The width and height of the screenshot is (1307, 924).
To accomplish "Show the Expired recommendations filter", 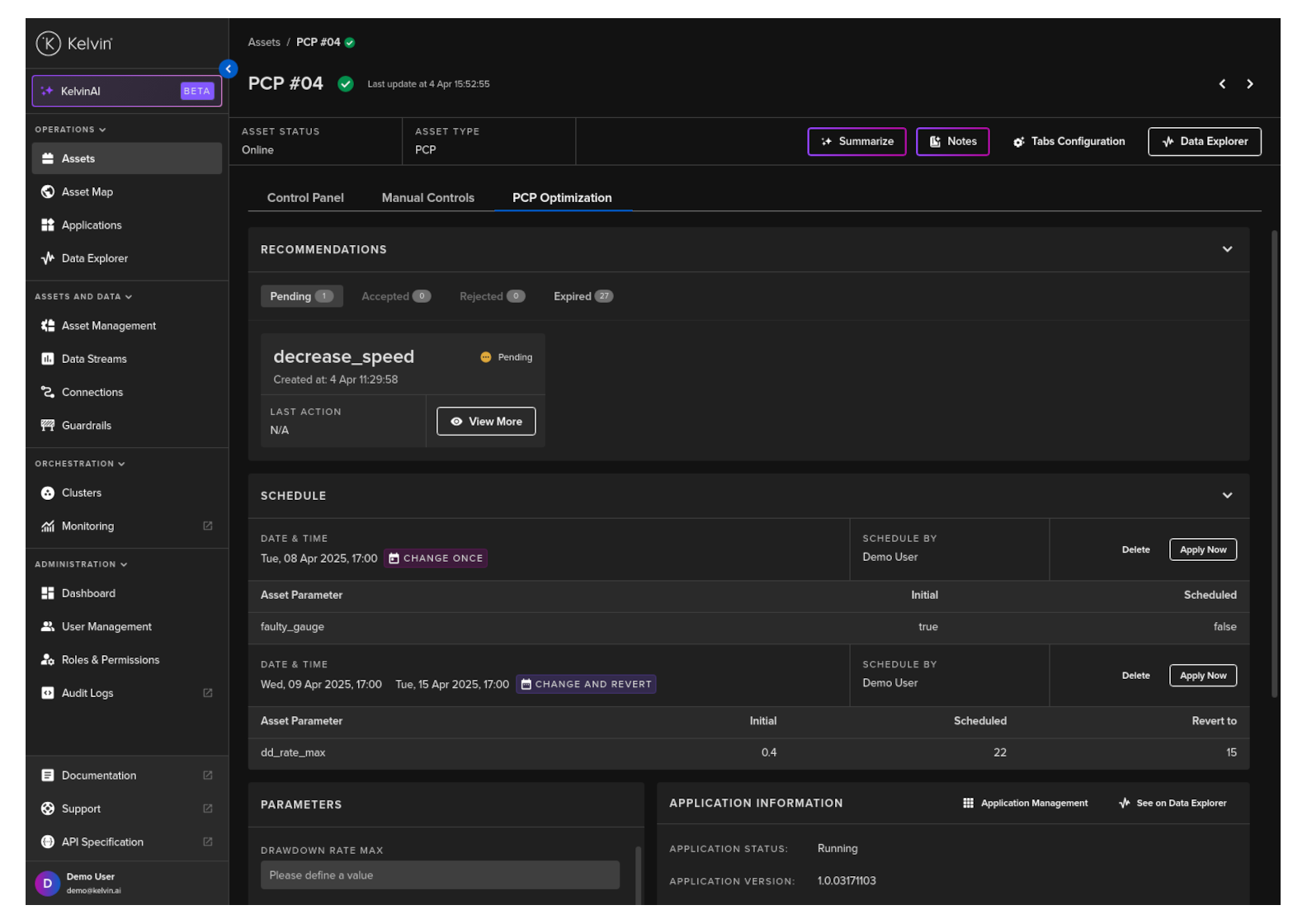I will [583, 296].
